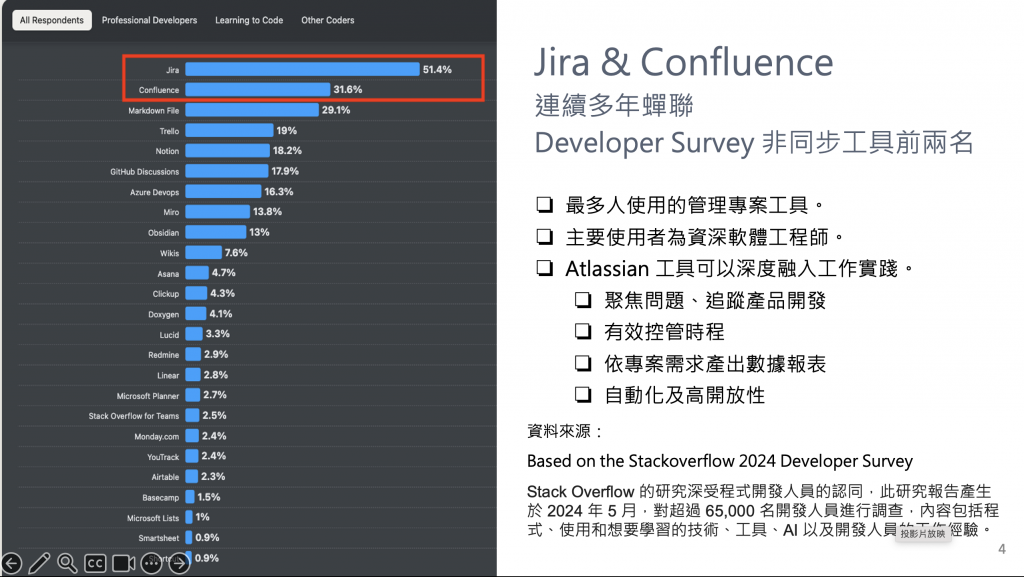The height and width of the screenshot is (577, 1024).
Task: Click the Stack Overflow for Teams label
Action: [x=134, y=416]
